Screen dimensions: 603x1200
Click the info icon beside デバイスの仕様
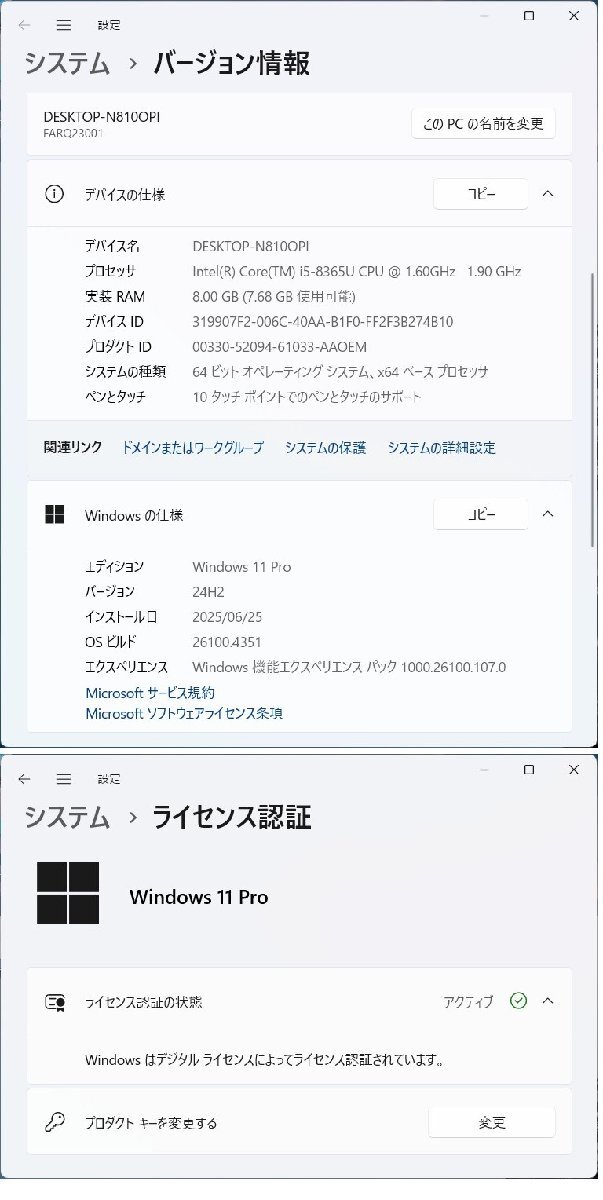[55, 194]
